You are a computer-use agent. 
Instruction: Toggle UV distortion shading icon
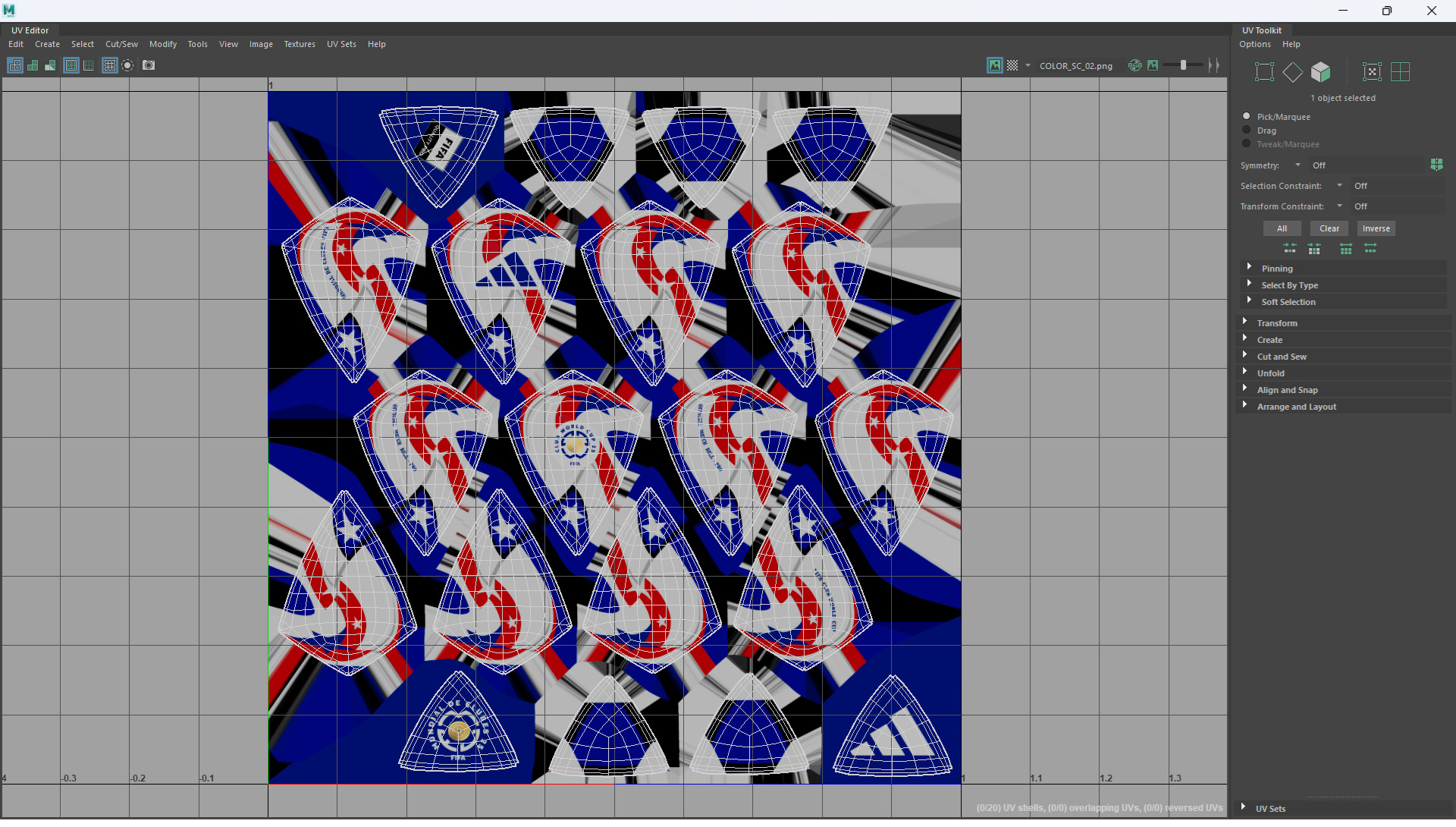pos(50,66)
